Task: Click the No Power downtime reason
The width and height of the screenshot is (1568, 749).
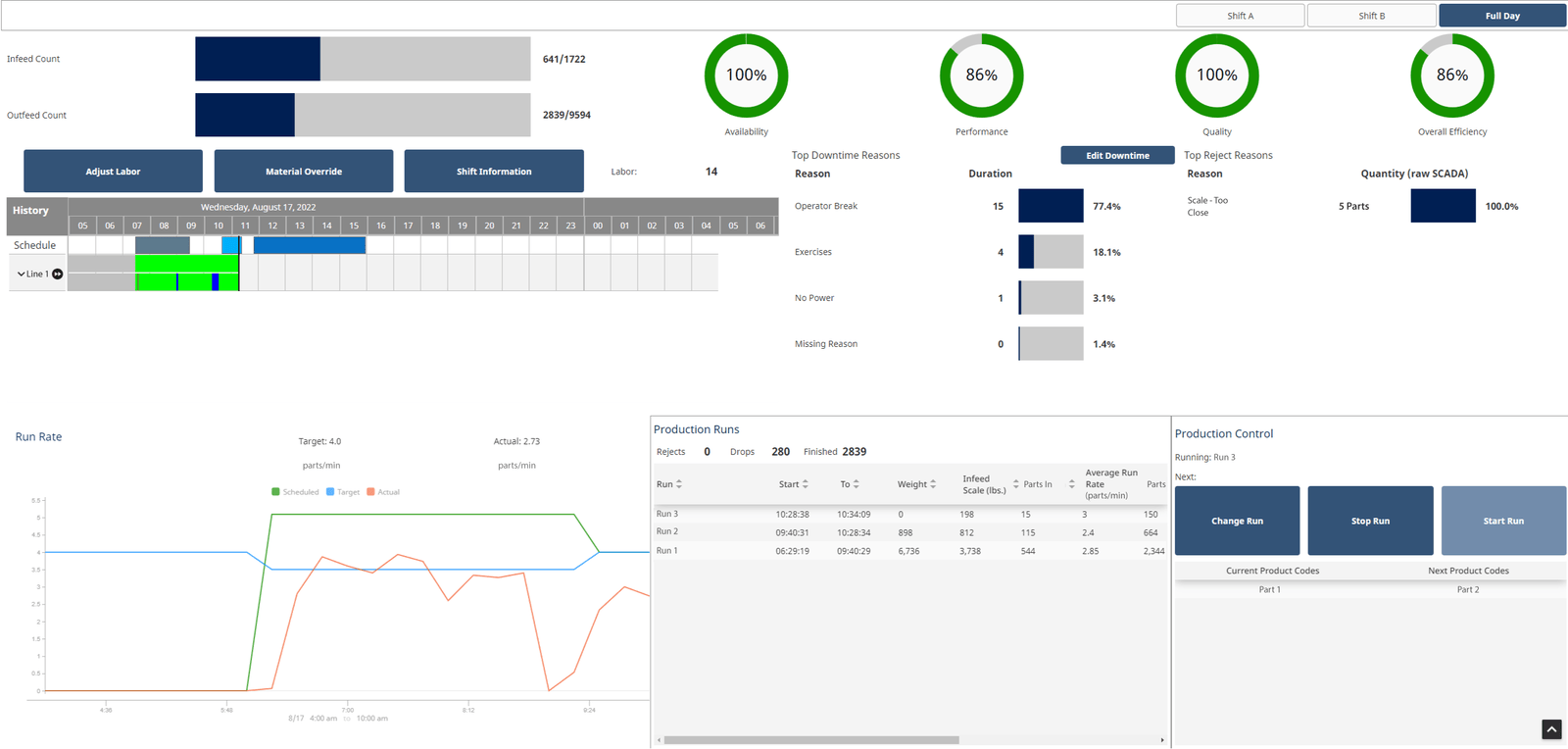Action: click(814, 298)
